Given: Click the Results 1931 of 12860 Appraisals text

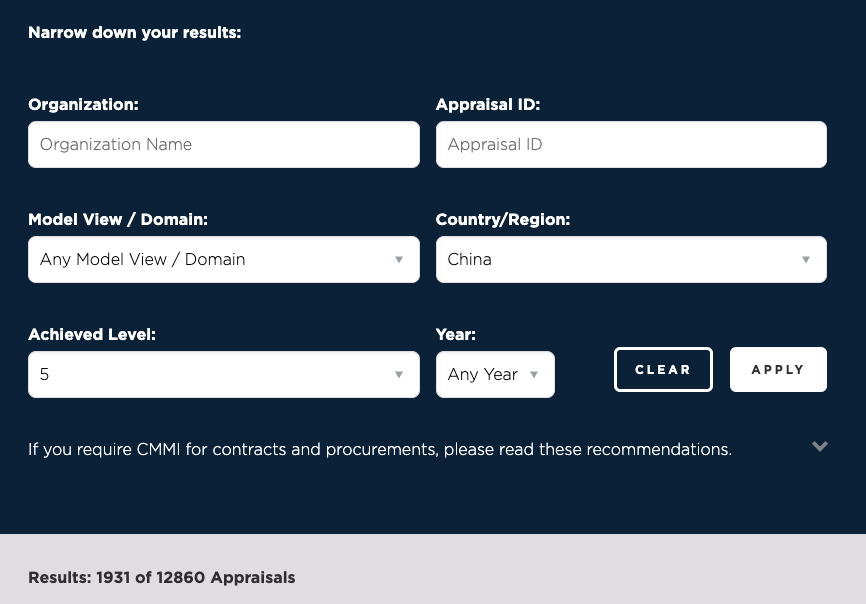Looking at the screenshot, I should click(x=162, y=578).
